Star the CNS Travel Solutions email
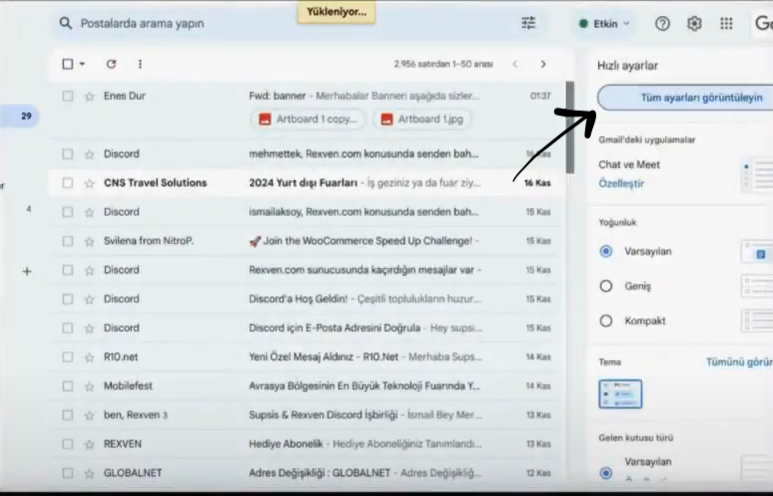The height and width of the screenshot is (496, 773). click(89, 183)
